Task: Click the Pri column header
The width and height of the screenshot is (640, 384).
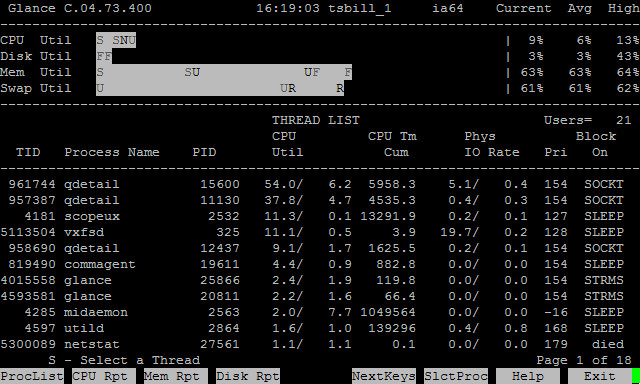Action: [x=556, y=152]
